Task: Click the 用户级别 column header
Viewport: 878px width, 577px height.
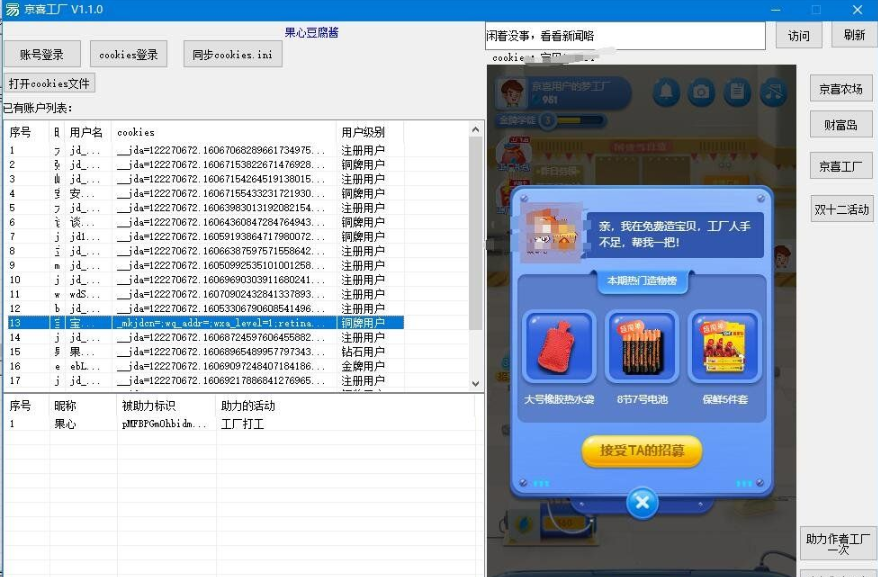Action: click(x=369, y=132)
